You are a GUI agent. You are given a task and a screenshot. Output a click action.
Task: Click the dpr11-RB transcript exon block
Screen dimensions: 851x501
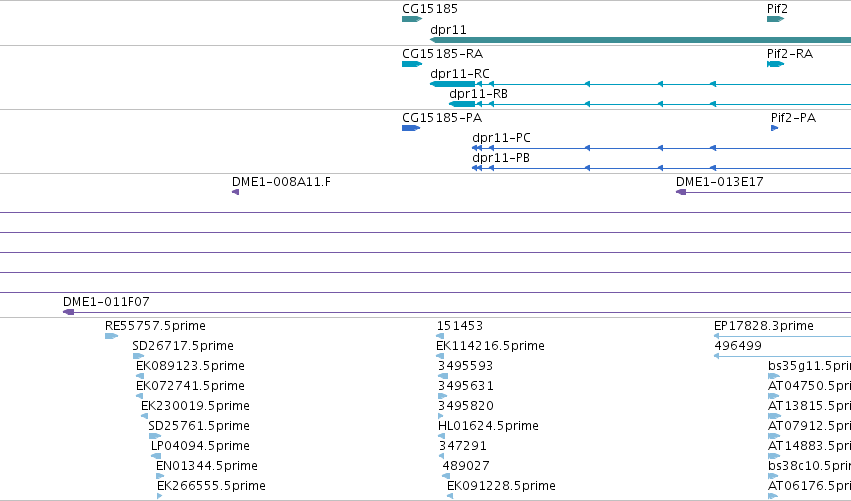point(462,104)
